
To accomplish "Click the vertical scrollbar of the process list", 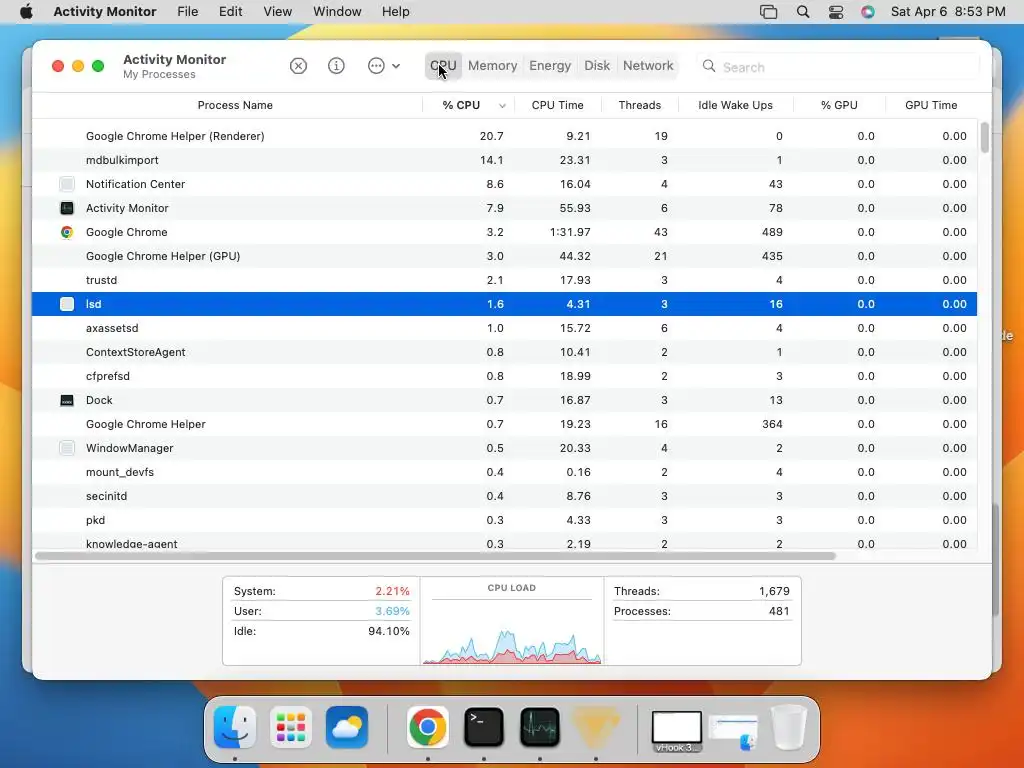I will click(984, 138).
